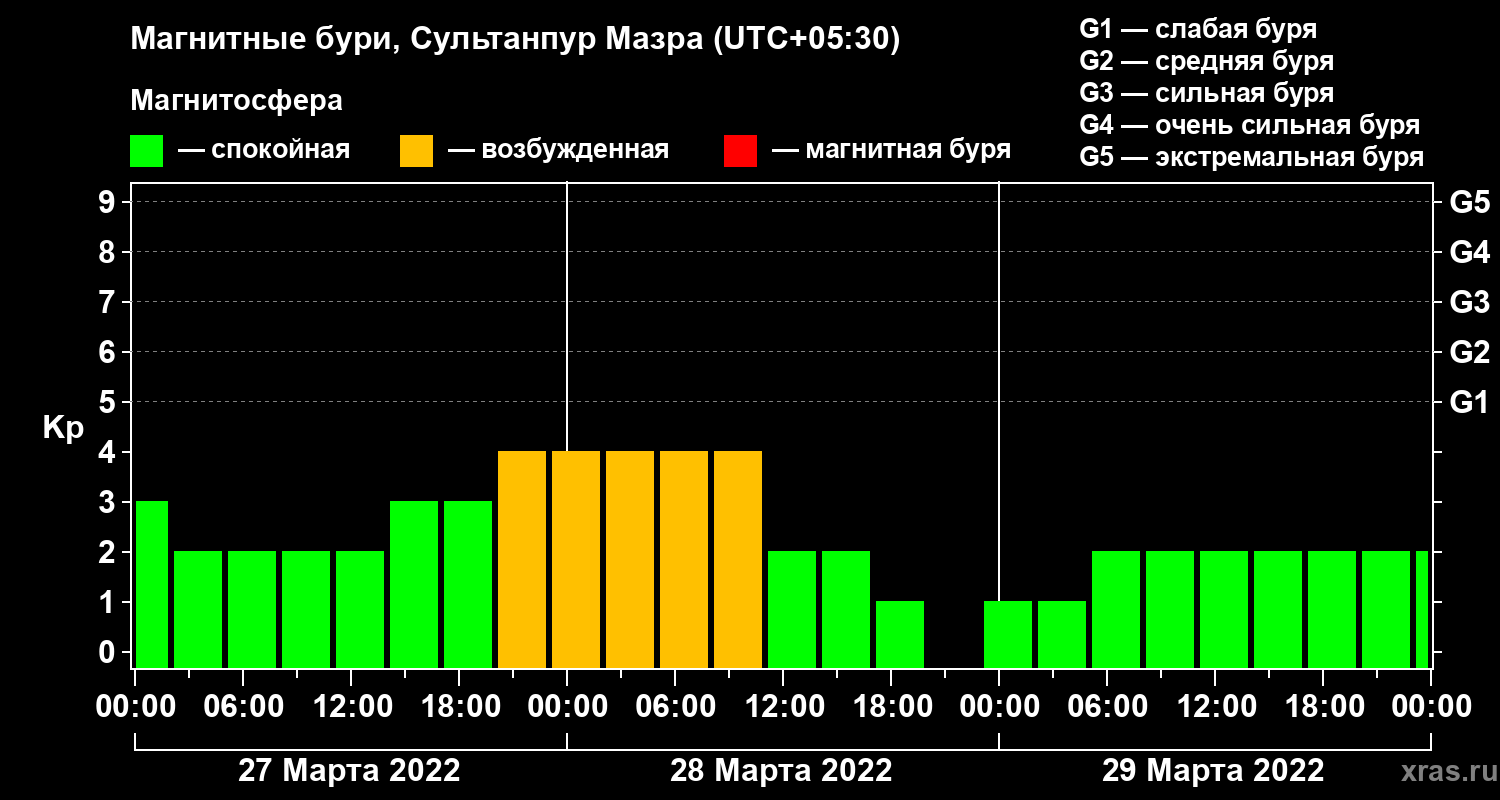Click the '— магнитная буря' legend label
Viewport: 1500px width, 800px height.
(x=891, y=151)
